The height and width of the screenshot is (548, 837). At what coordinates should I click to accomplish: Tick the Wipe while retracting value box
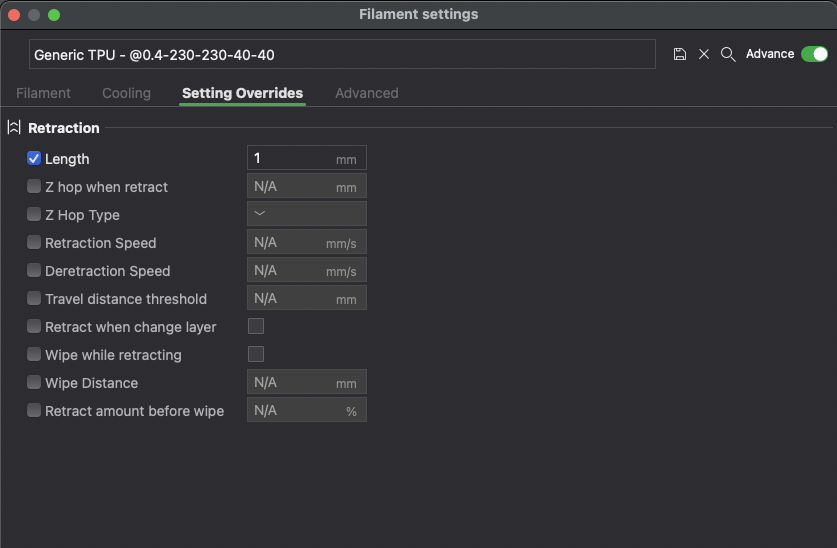tap(256, 354)
